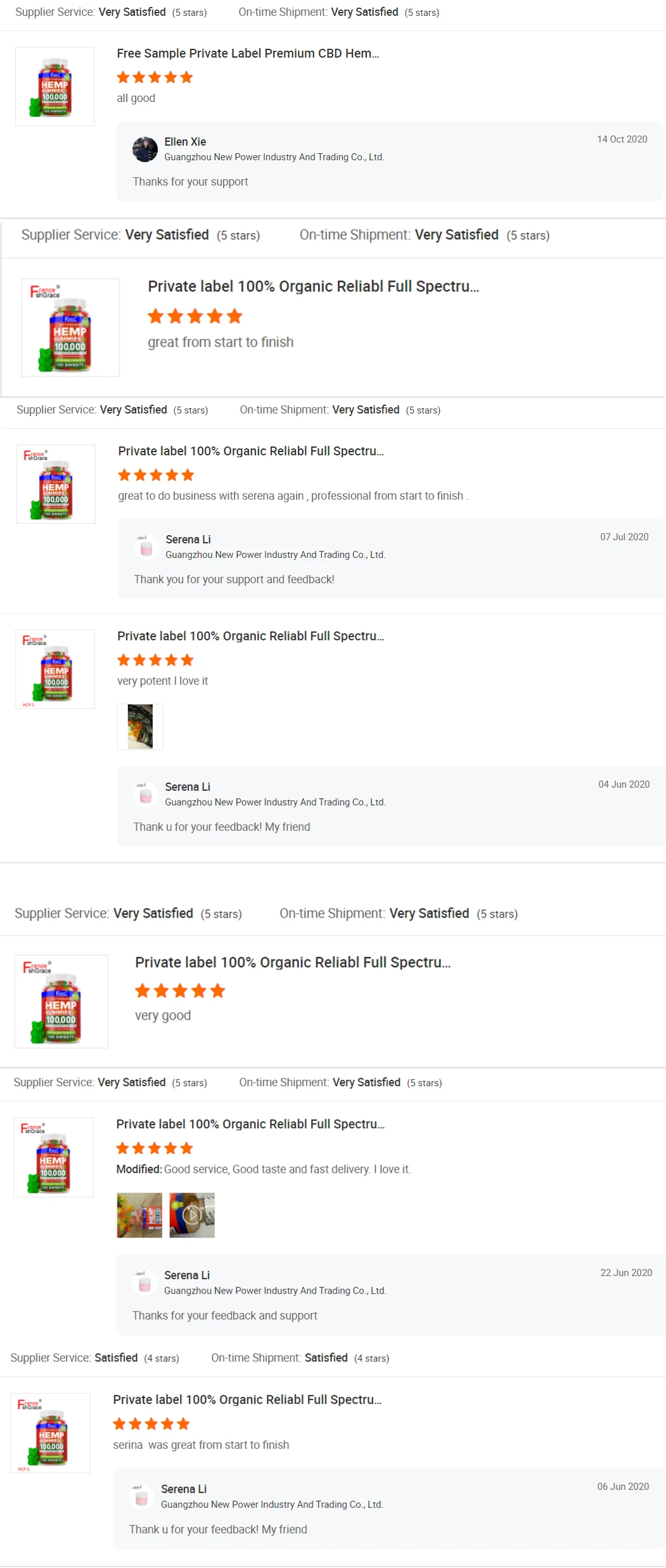Click Ellen Xie's profile avatar
Image resolution: width=666 pixels, height=1568 pixels.
point(145,149)
